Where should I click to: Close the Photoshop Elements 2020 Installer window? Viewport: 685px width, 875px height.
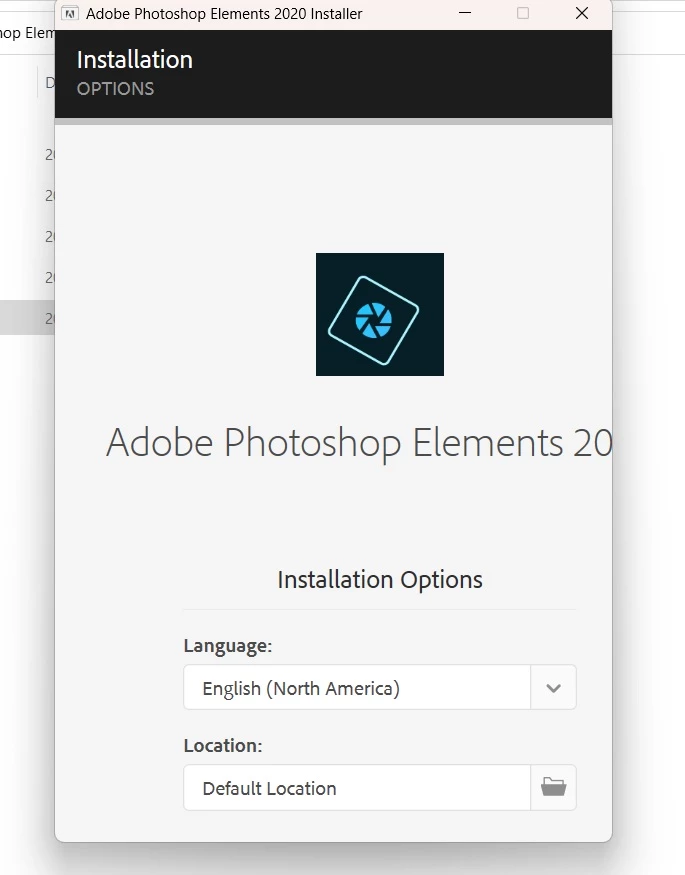pos(582,13)
